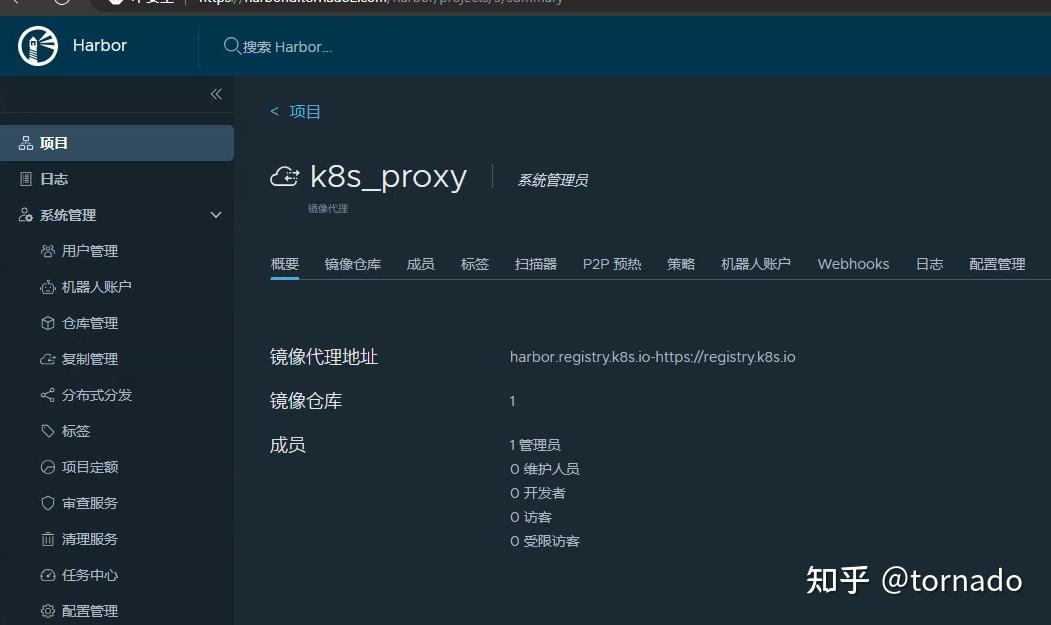
Task: Collapse the left sidebar with « chevron
Action: pos(215,94)
